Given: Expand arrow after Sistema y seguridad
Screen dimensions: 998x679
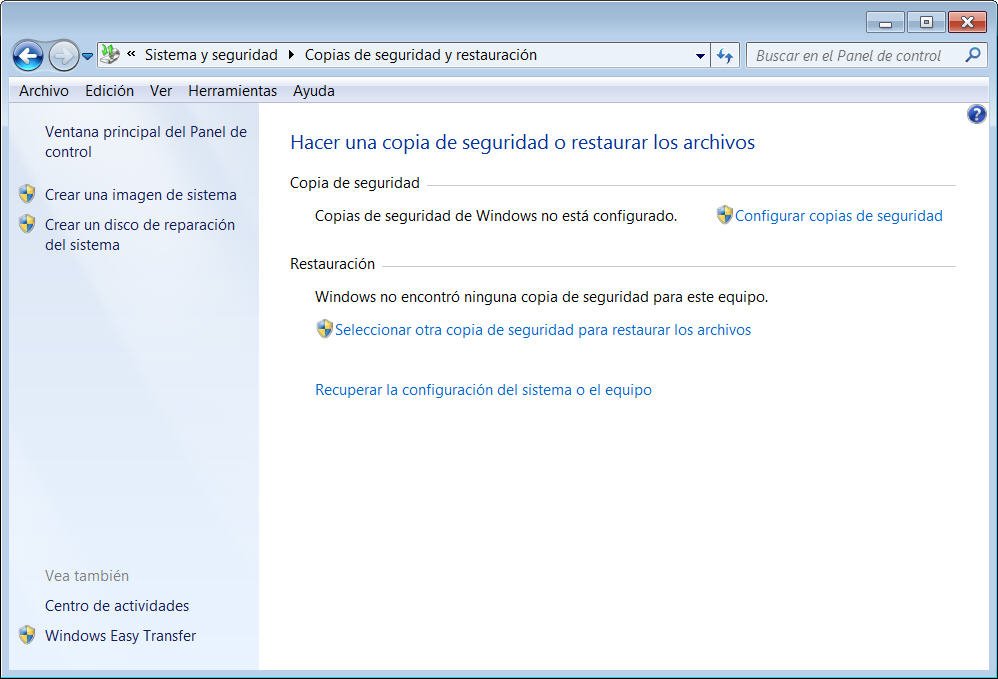Looking at the screenshot, I should 291,55.
